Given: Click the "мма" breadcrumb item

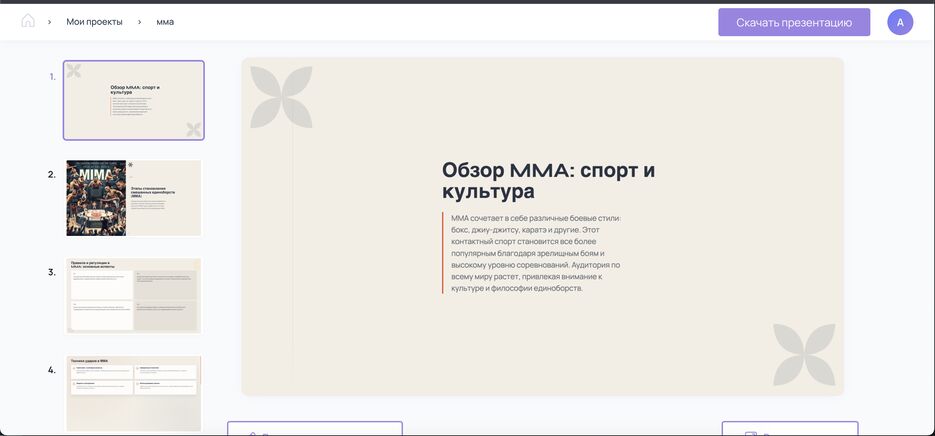Looking at the screenshot, I should 165,22.
